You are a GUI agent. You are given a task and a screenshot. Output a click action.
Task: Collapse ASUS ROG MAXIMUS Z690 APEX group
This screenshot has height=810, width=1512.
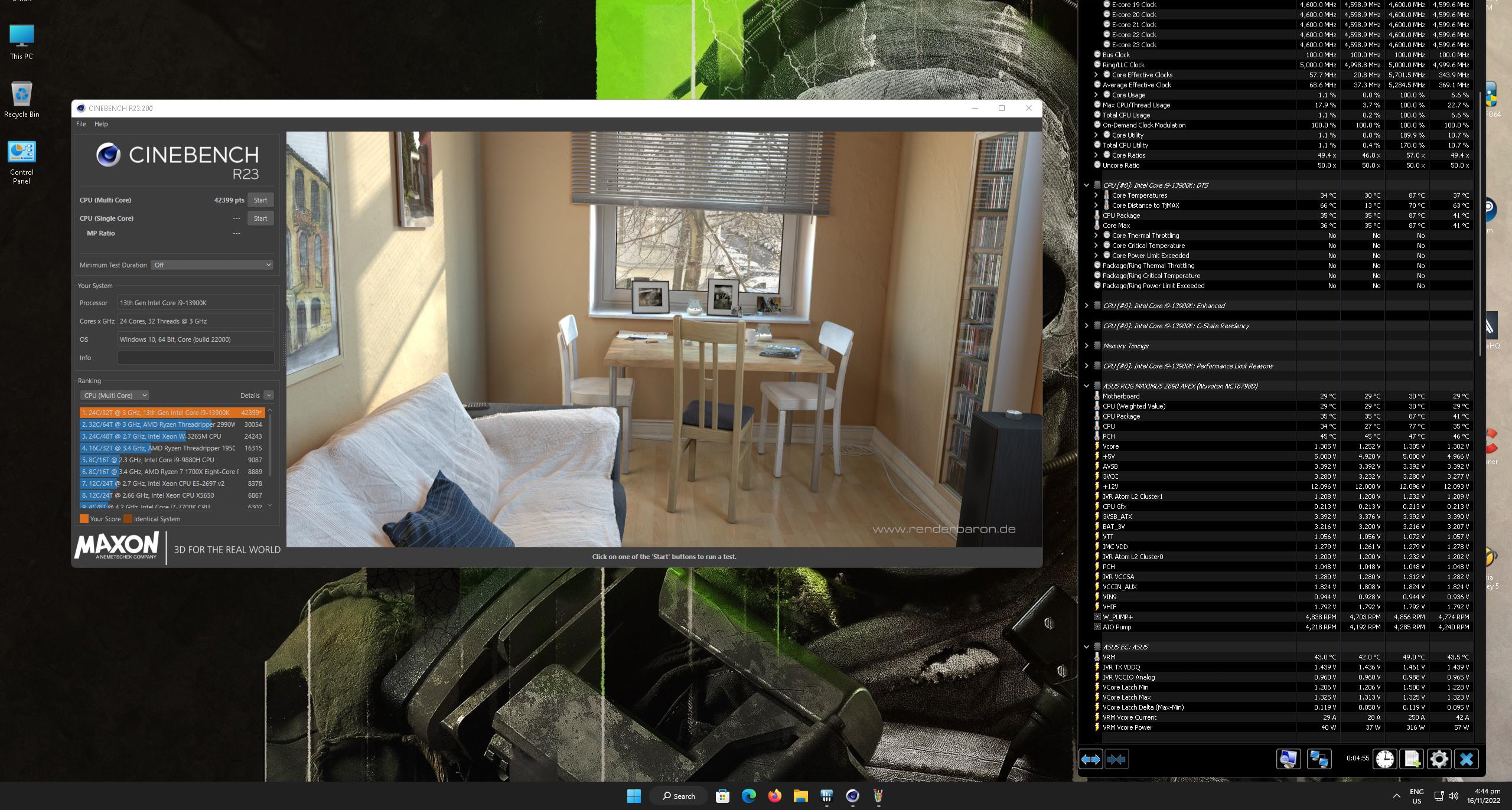tap(1086, 386)
